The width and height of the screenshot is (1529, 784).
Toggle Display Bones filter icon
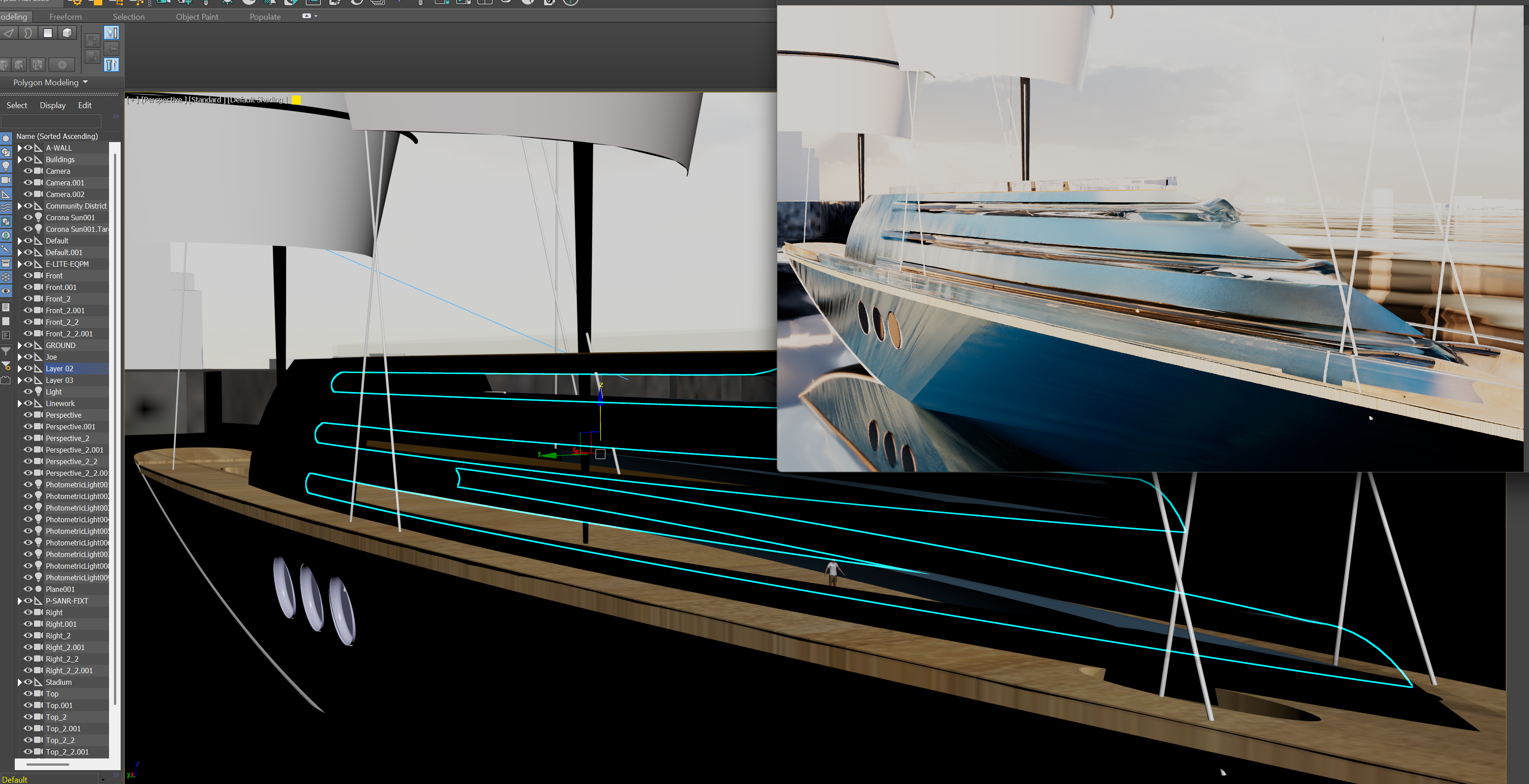pos(6,249)
